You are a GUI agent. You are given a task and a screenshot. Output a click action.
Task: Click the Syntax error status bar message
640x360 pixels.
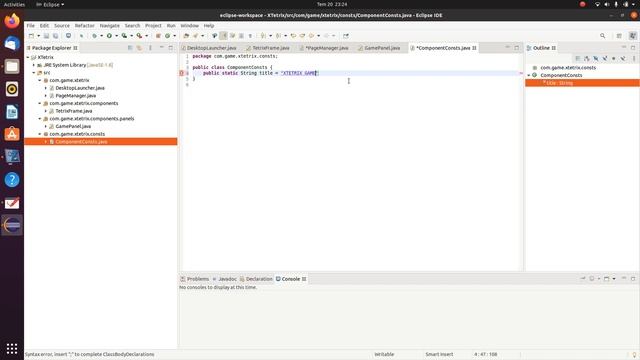(90, 354)
